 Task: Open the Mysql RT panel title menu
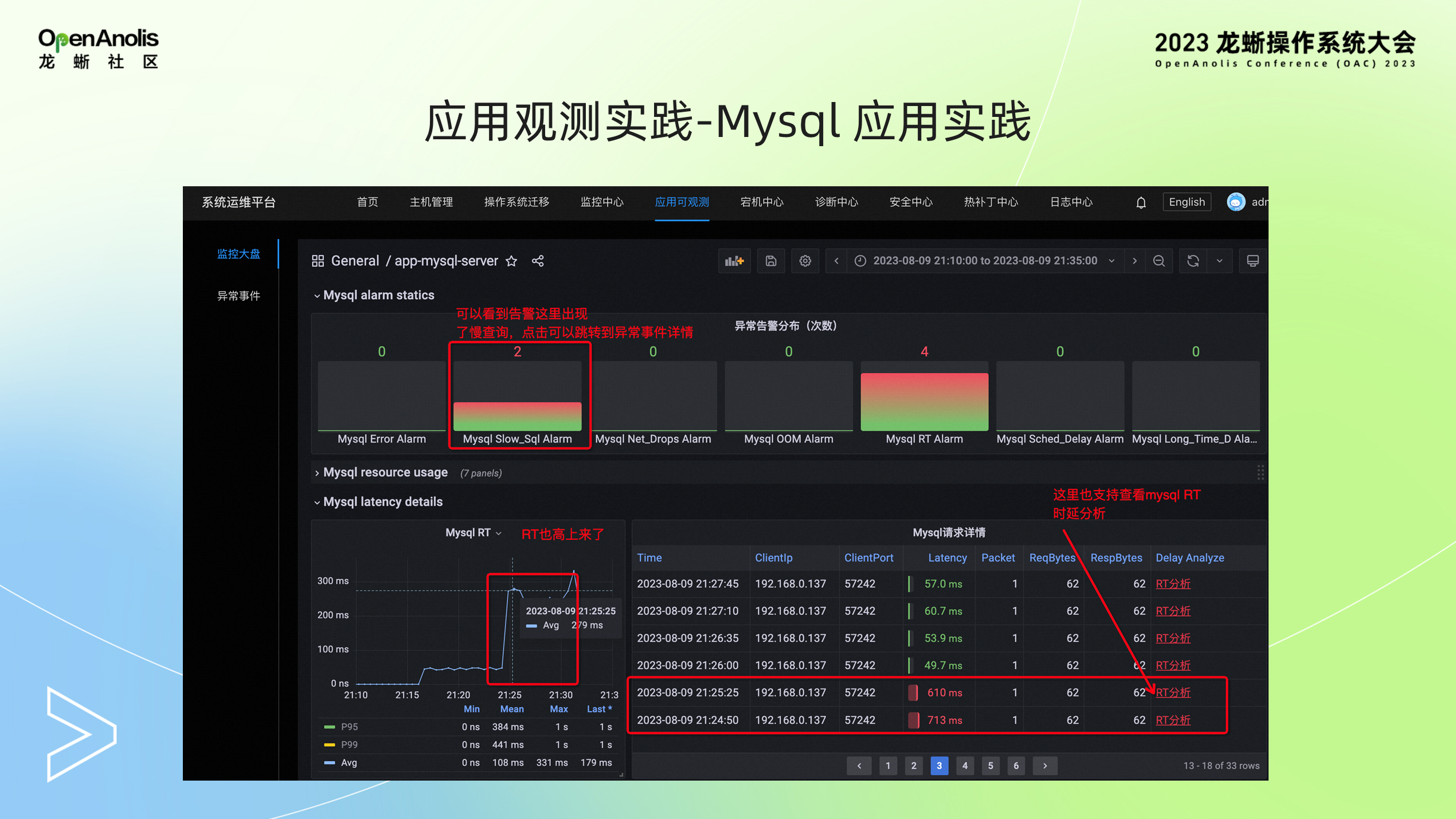(x=473, y=532)
